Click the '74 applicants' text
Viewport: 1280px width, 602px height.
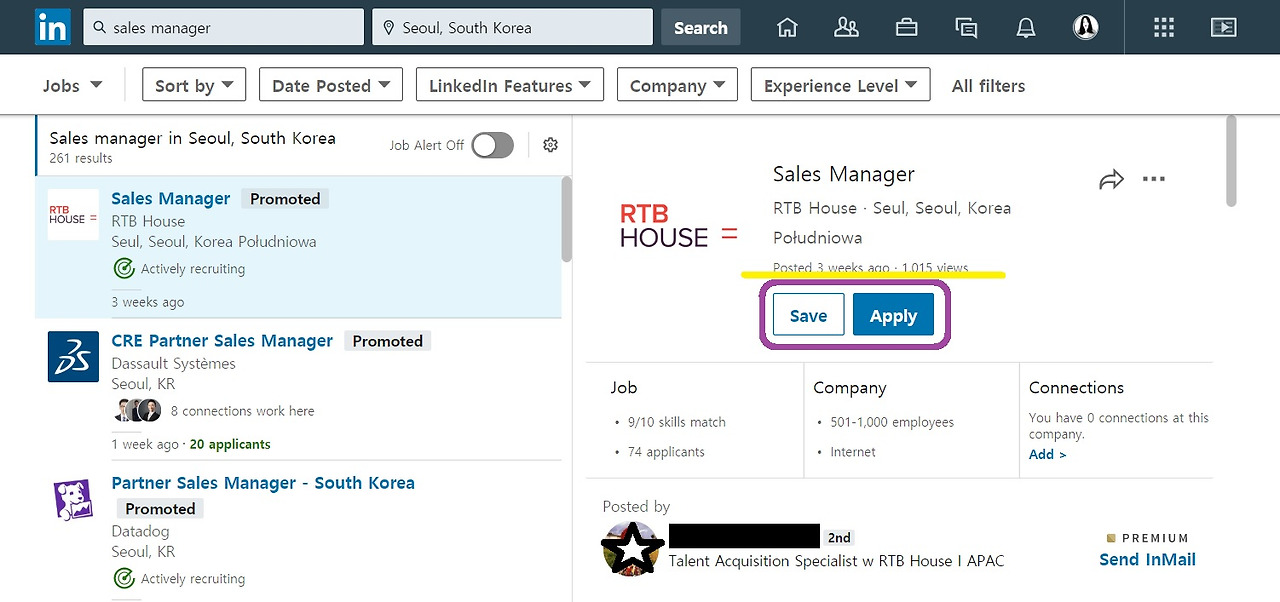666,452
